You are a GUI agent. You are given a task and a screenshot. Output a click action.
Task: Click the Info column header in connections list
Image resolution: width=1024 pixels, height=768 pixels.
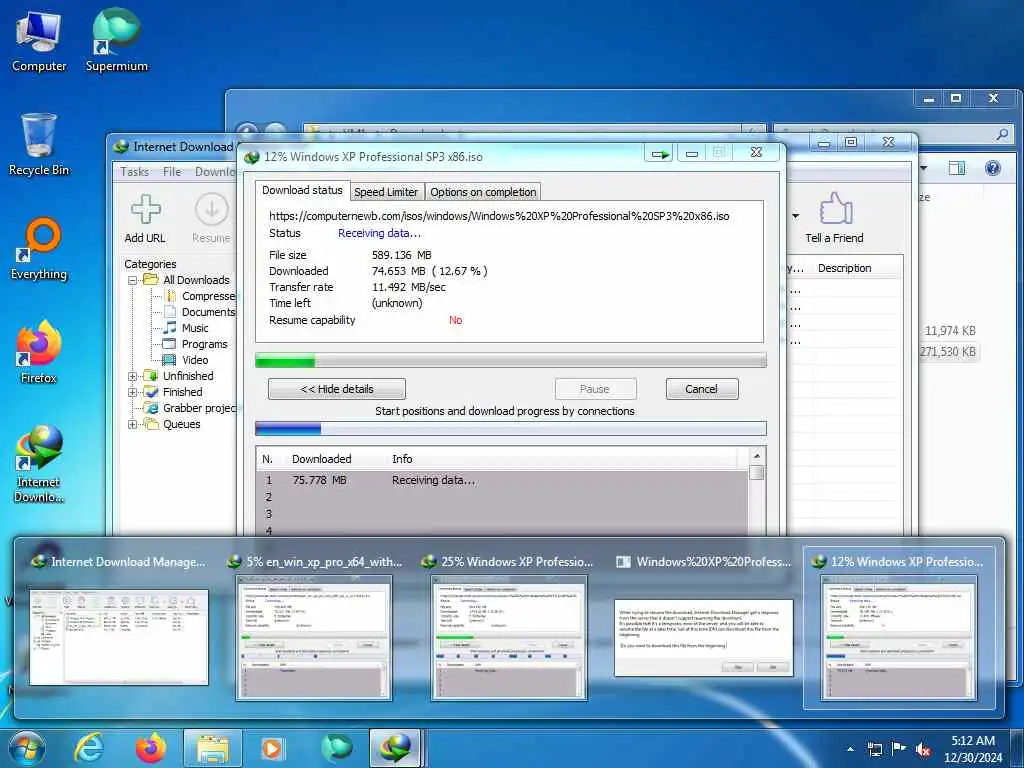[402, 459]
